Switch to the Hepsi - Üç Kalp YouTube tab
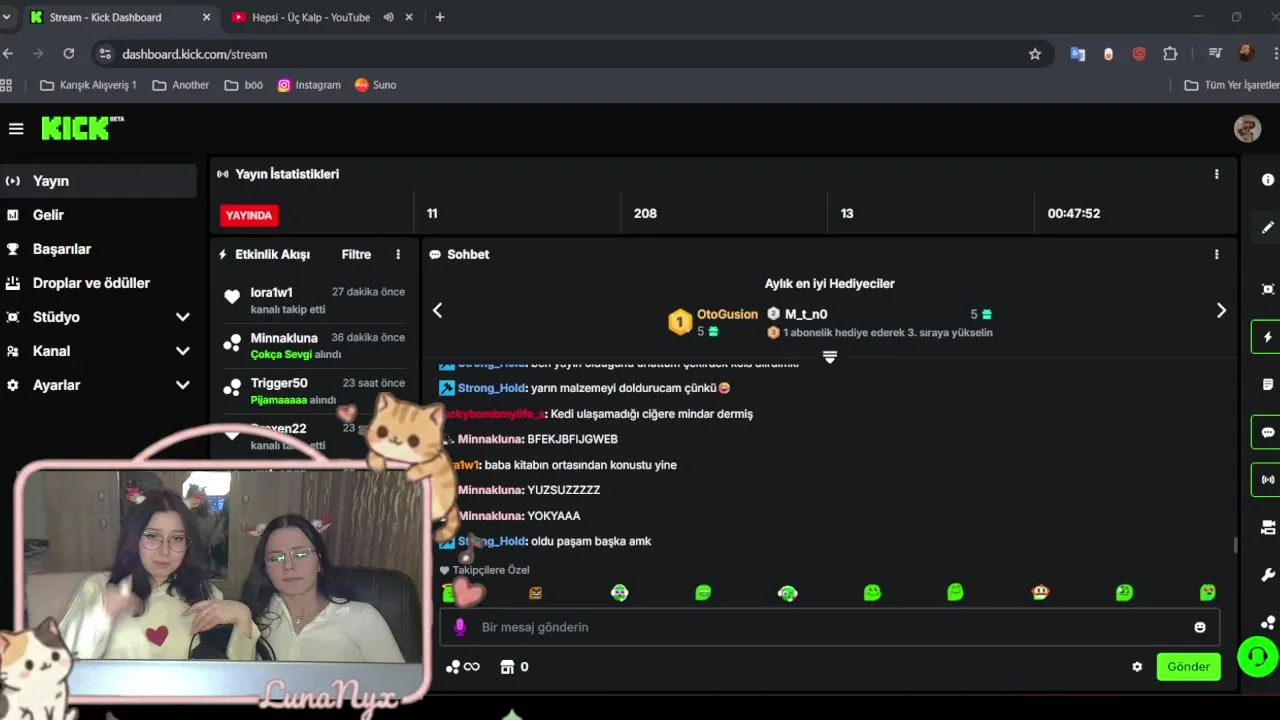The image size is (1280, 720). (310, 17)
